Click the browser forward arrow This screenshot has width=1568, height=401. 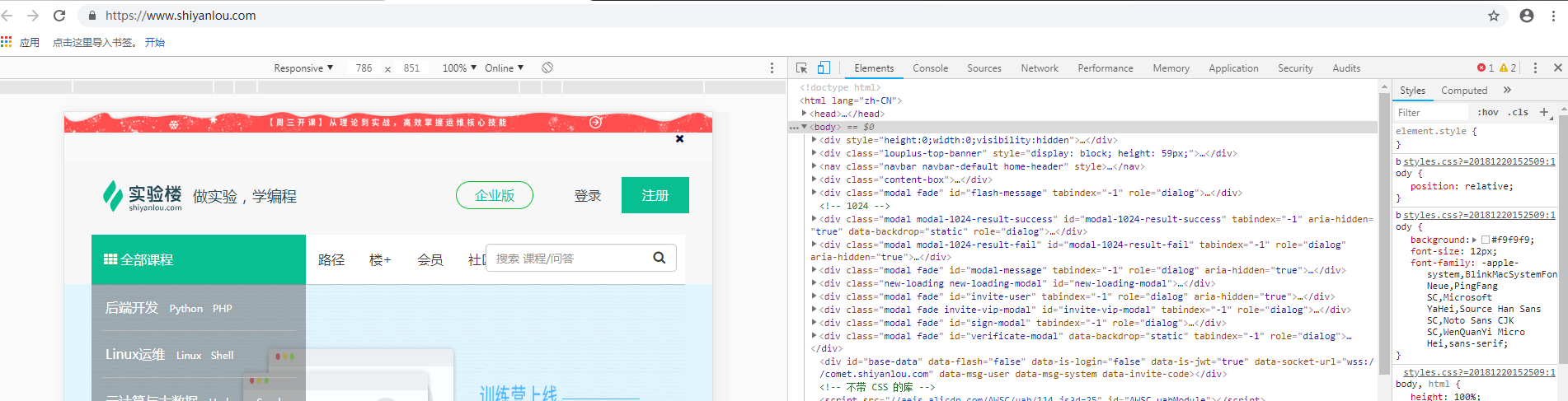33,16
